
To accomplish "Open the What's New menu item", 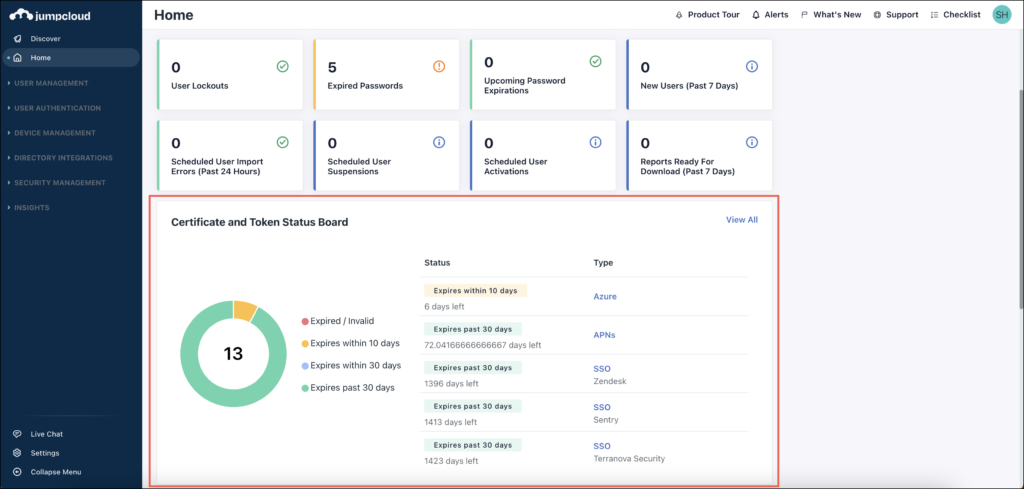I will tap(836, 15).
